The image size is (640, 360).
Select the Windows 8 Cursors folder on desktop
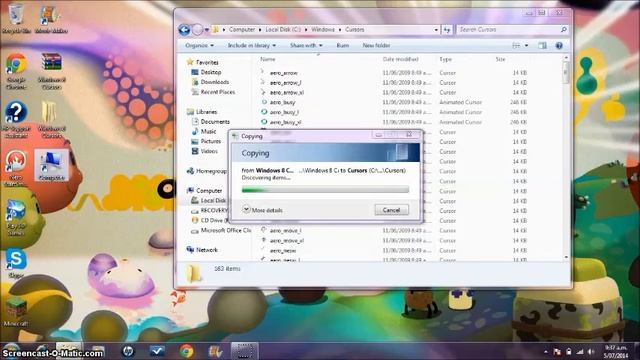(51, 119)
